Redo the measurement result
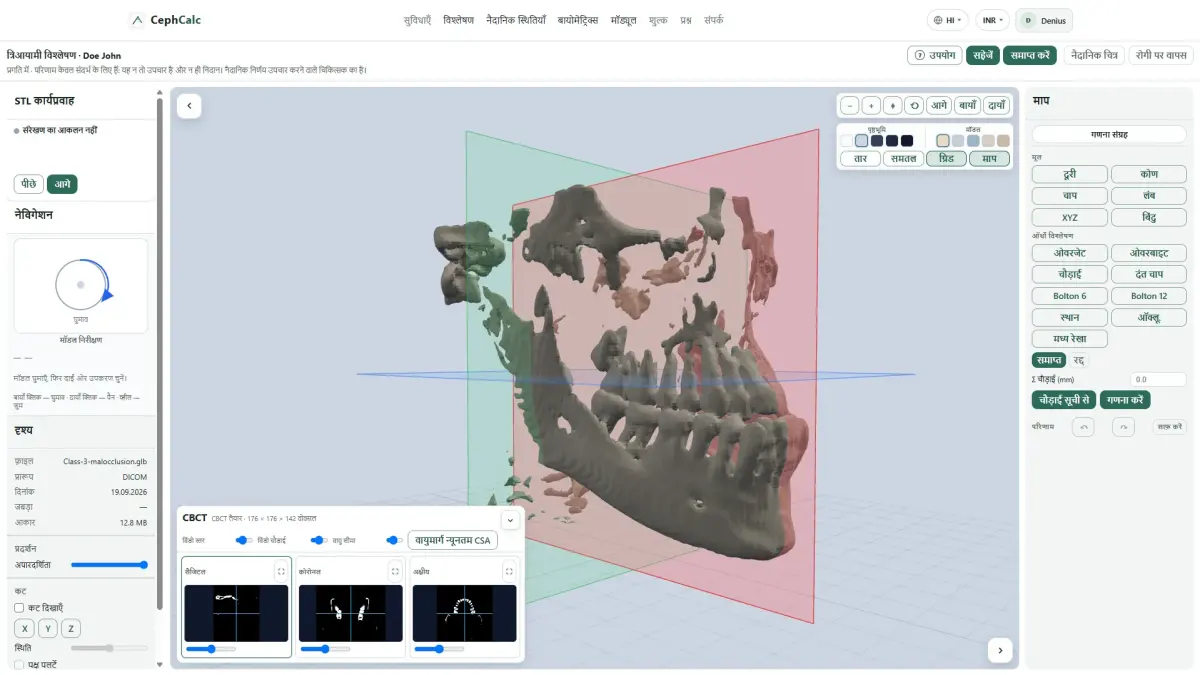This screenshot has width=1200, height=675. click(1125, 427)
